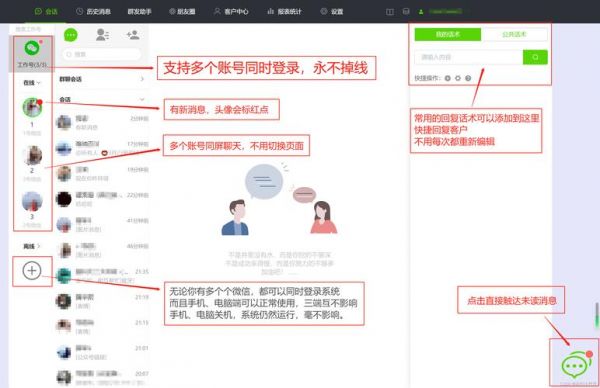
Task: Switch to work account 2 avatar
Action: point(32,155)
